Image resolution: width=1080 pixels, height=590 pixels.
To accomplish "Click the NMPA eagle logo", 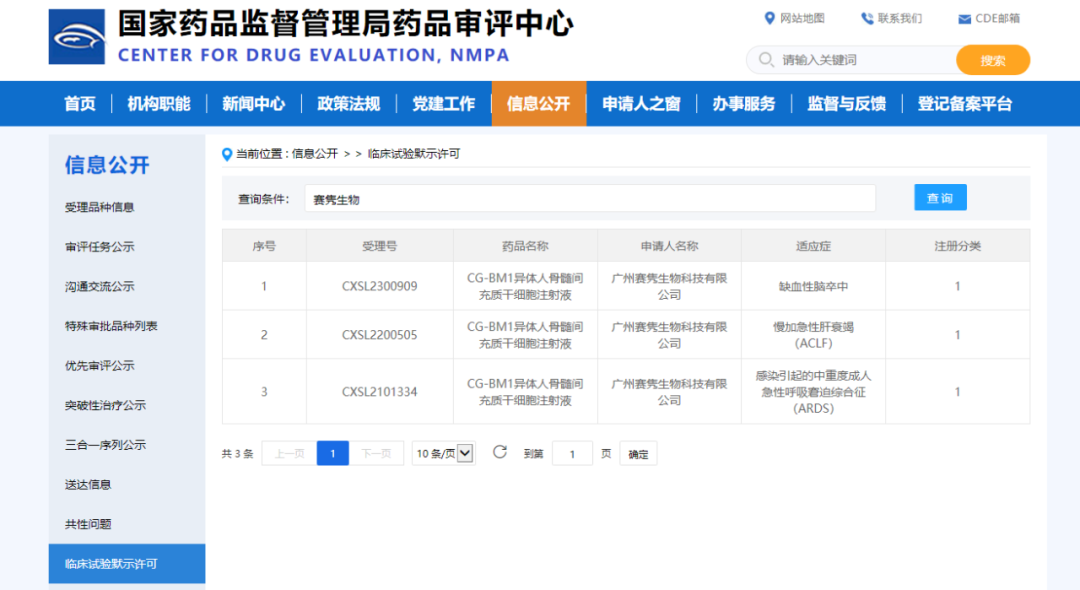I will [75, 38].
